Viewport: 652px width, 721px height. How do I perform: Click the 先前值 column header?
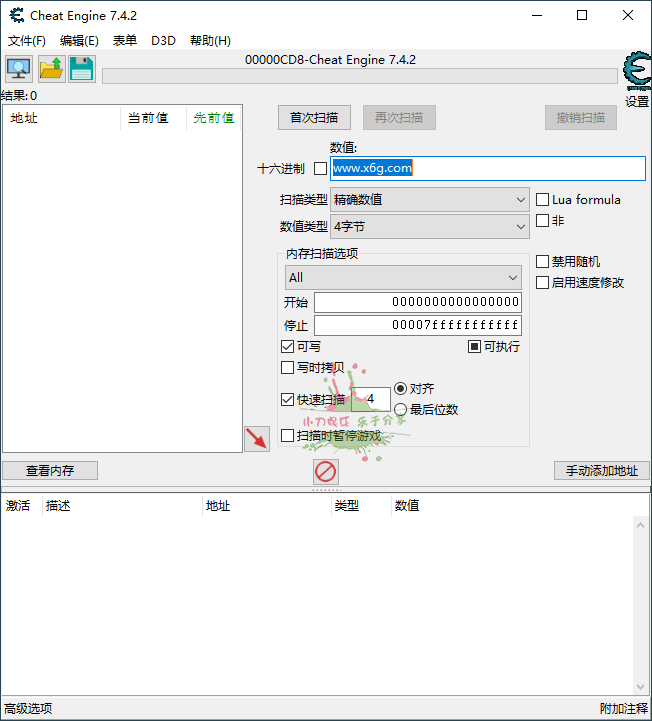click(x=214, y=118)
